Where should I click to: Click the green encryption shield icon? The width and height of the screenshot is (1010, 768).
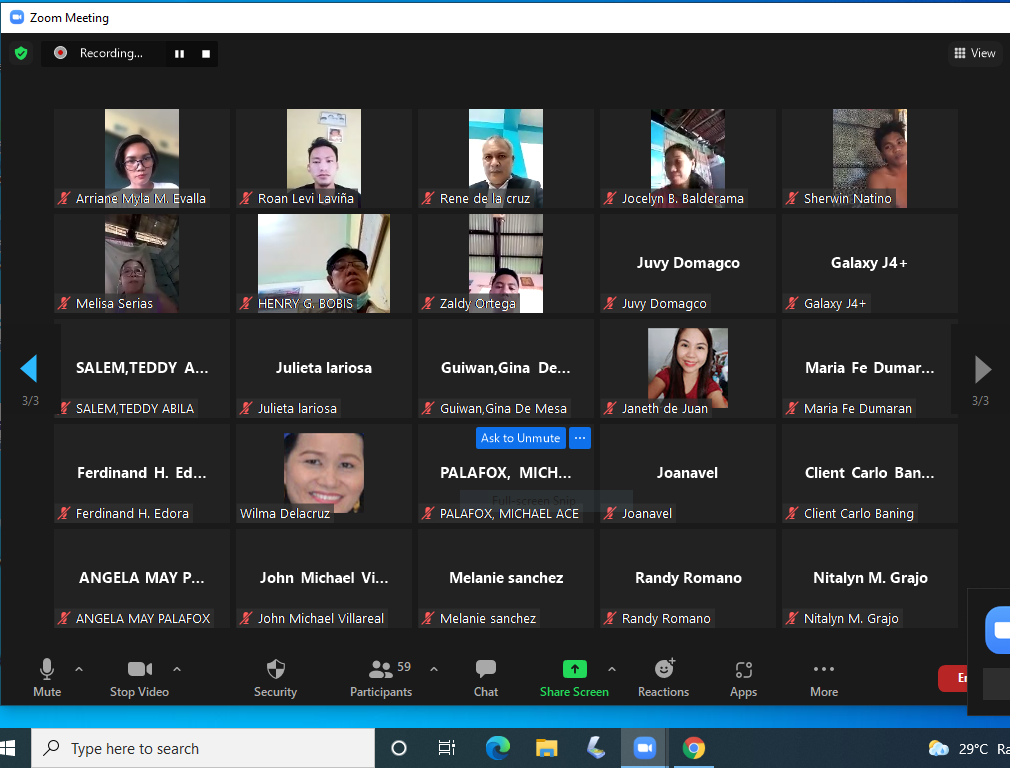click(21, 53)
